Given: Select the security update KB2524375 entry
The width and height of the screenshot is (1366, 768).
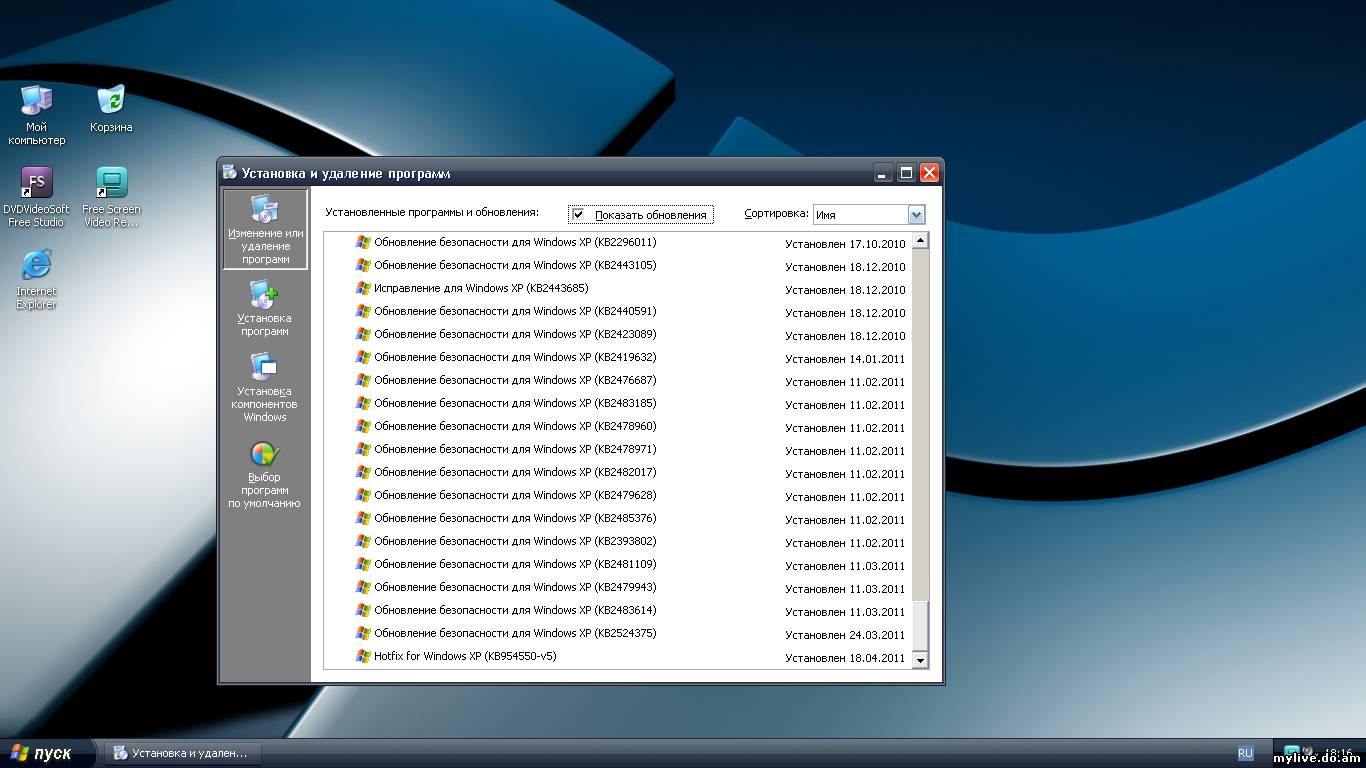Looking at the screenshot, I should tap(515, 634).
